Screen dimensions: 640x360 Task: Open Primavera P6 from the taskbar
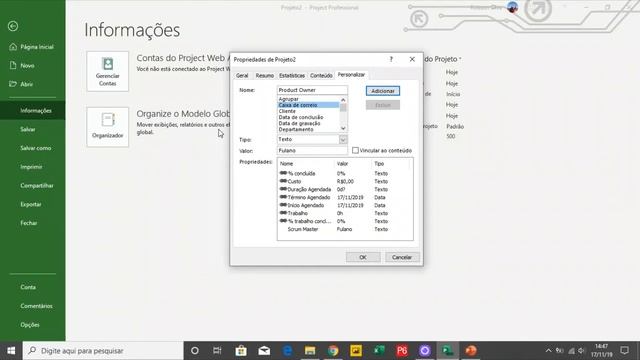point(402,351)
